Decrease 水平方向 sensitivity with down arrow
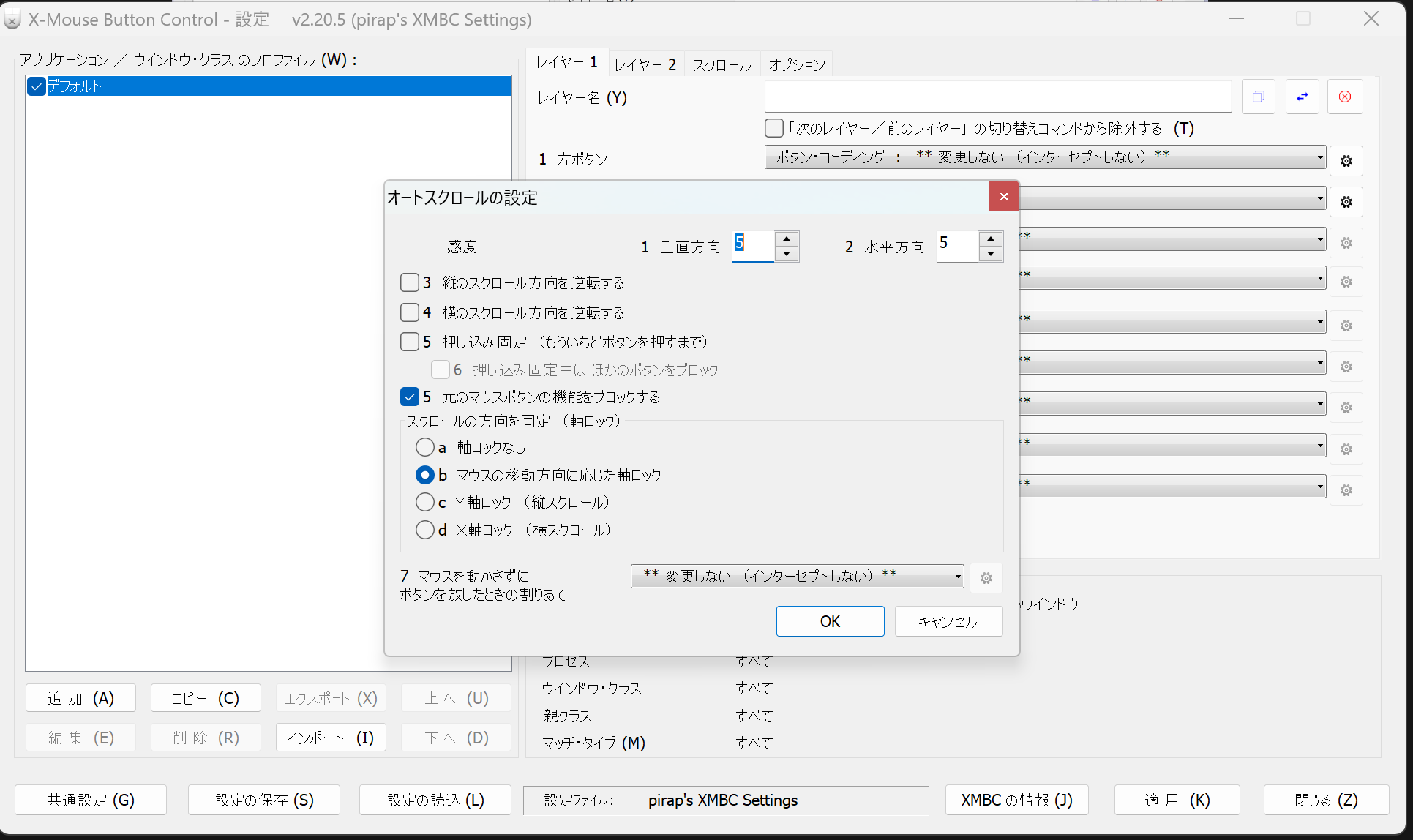The width and height of the screenshot is (1413, 840). [x=990, y=254]
